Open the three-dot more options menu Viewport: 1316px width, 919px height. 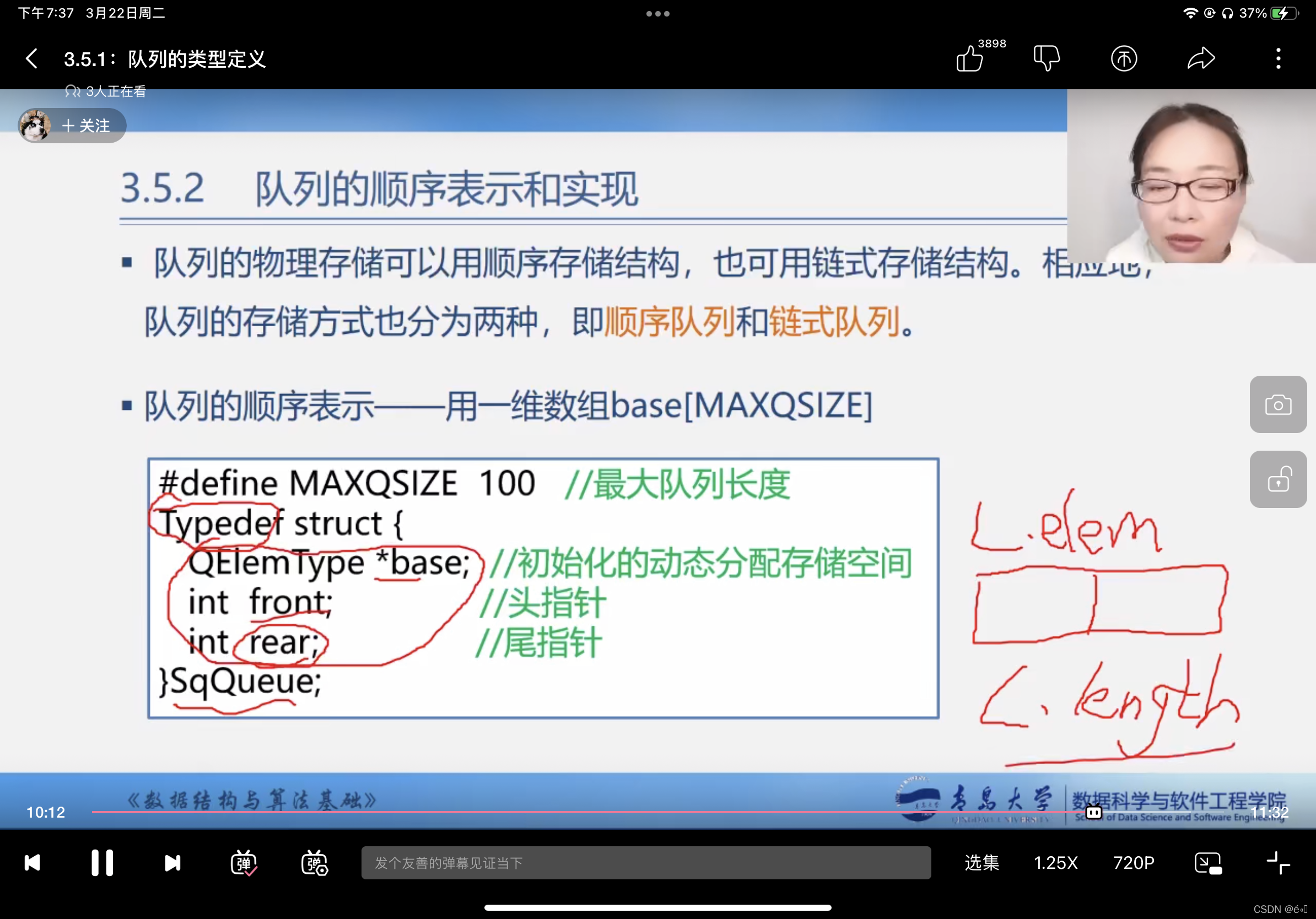1278,58
